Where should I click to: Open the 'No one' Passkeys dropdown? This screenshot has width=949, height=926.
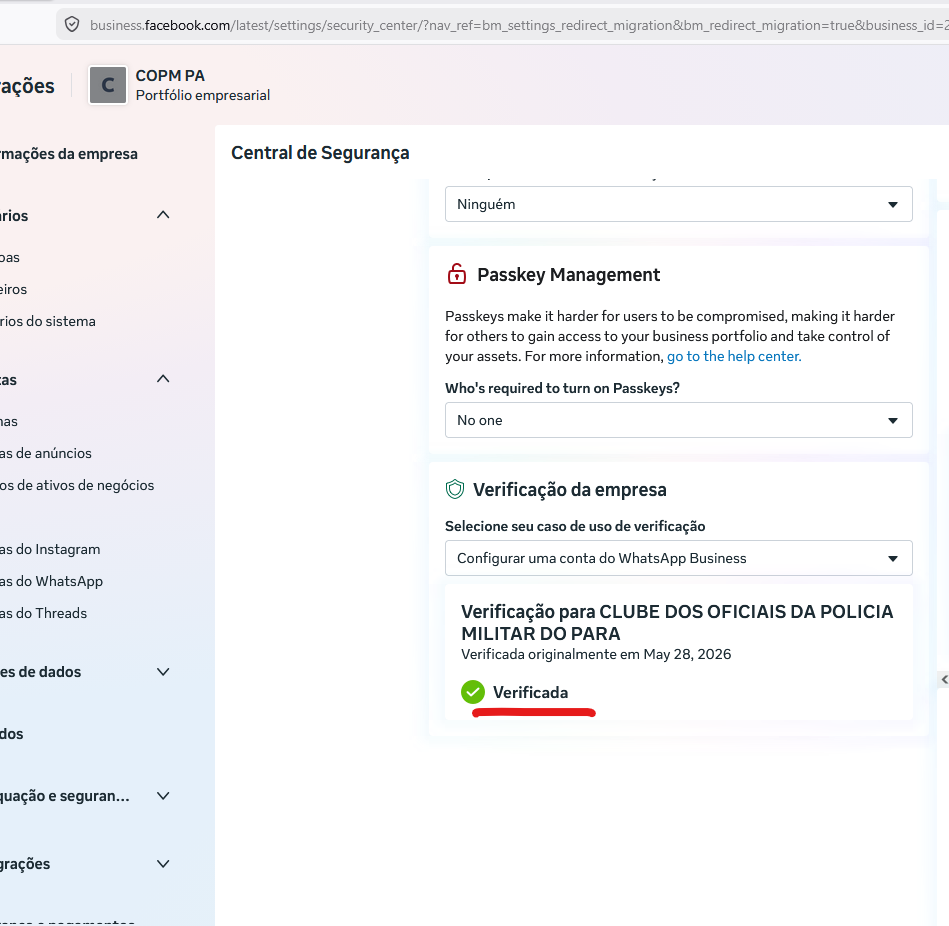pos(678,420)
